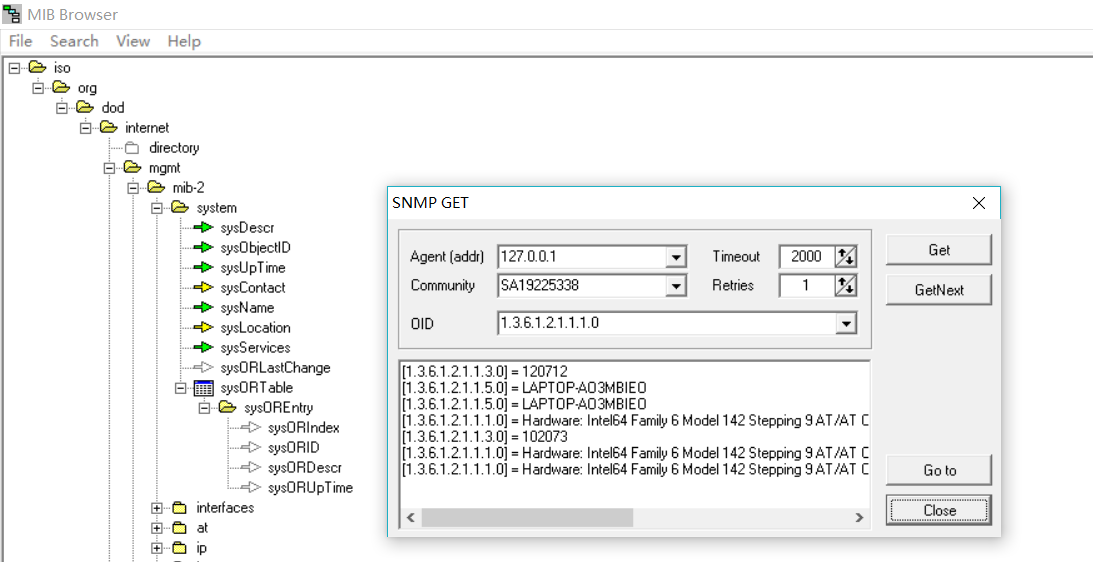Click the green arrow icon for sysObjectID
The image size is (1093, 562).
(203, 248)
